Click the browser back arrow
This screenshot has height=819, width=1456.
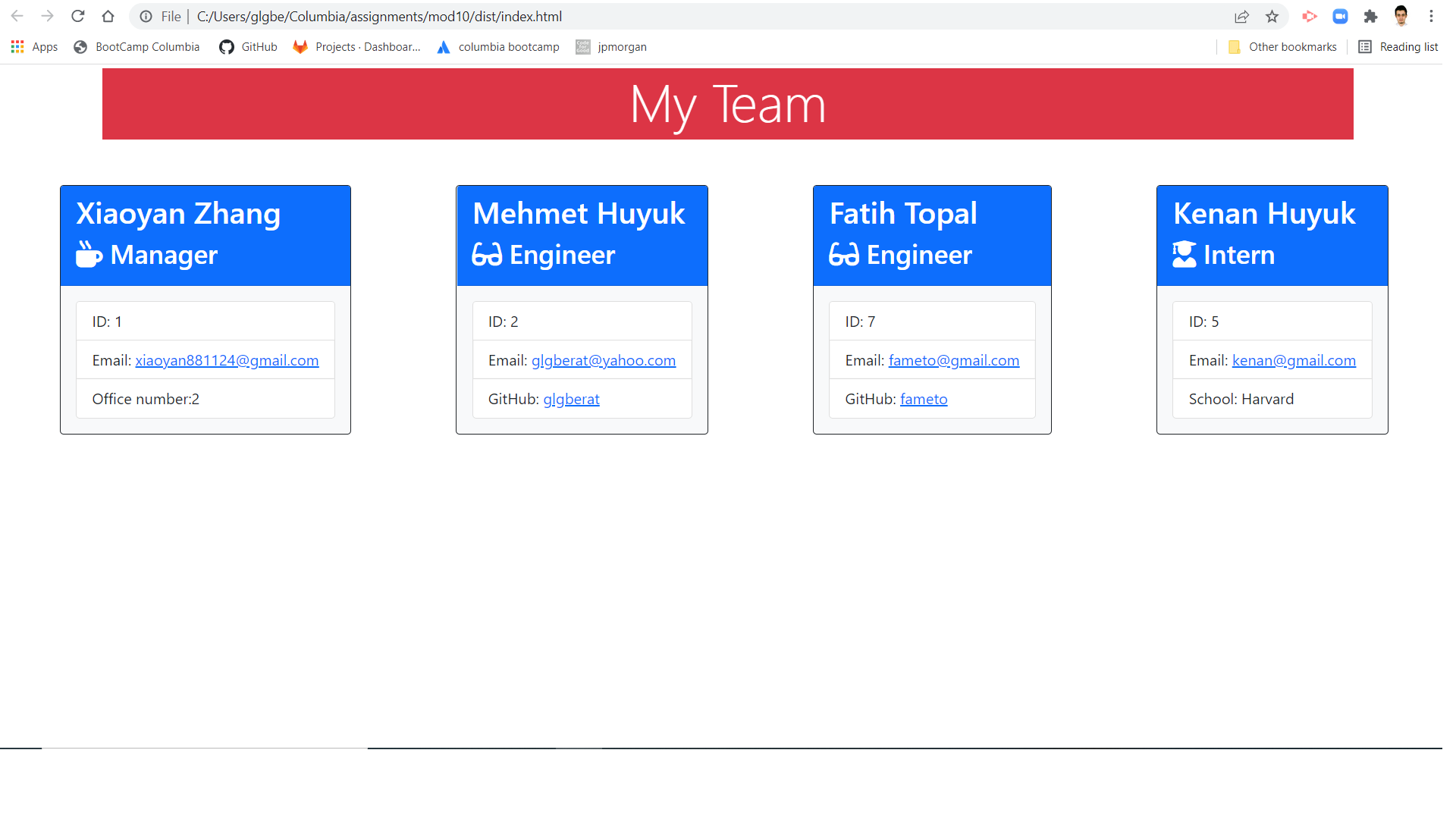pos(17,16)
